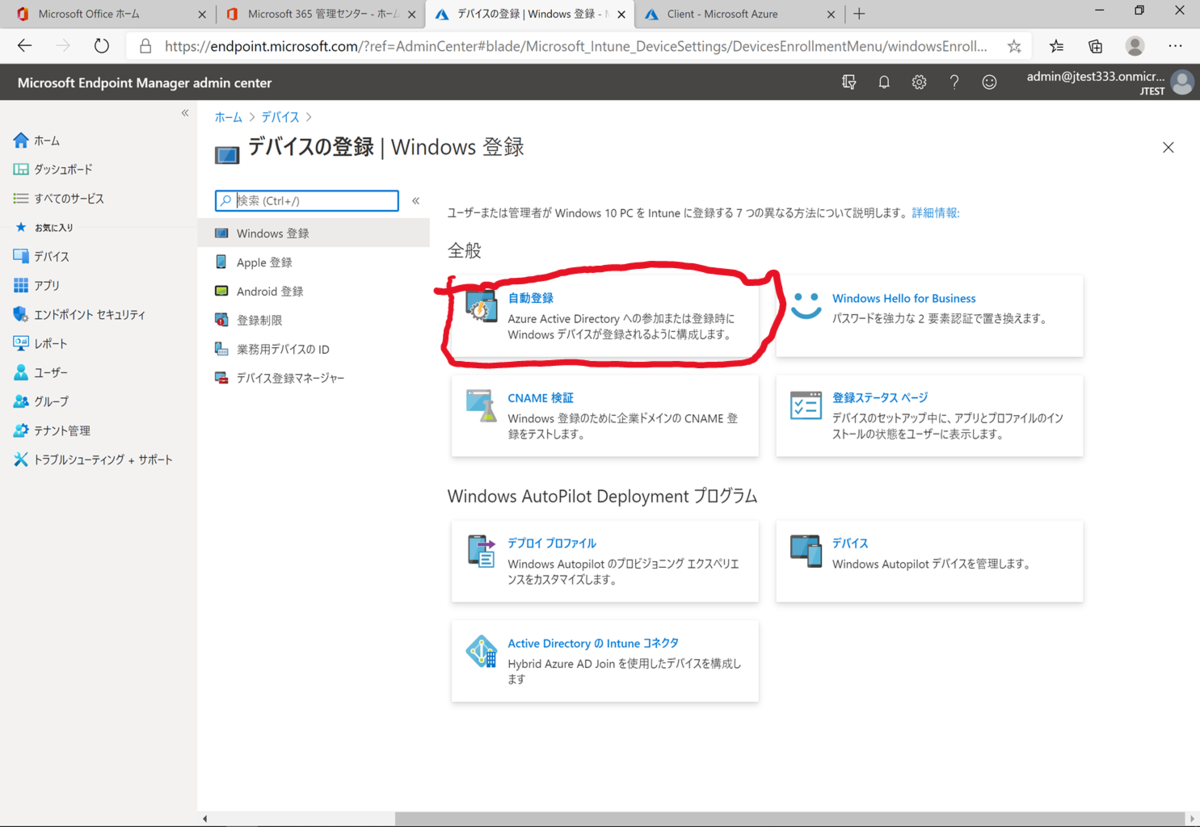Click the Windows Hello smiley icon

click(x=806, y=305)
